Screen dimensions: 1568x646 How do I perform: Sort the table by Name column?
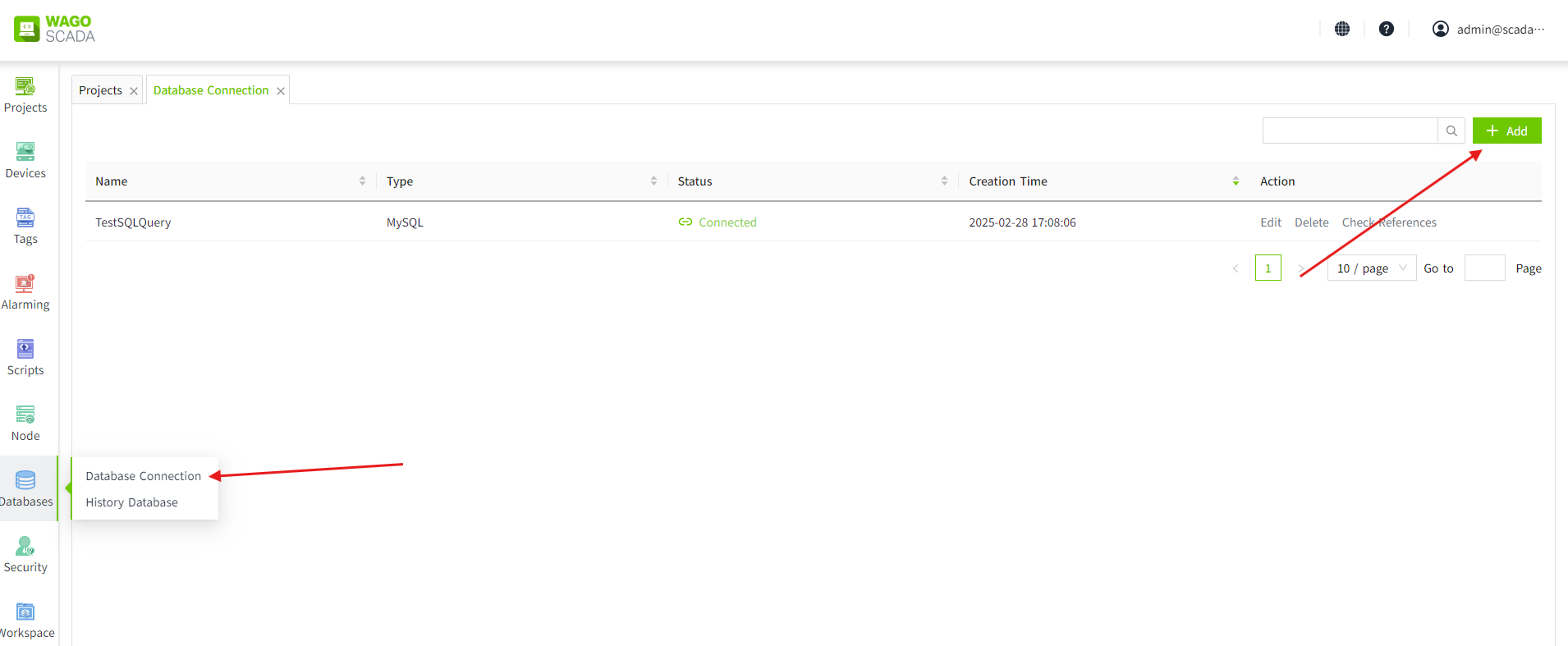click(362, 181)
